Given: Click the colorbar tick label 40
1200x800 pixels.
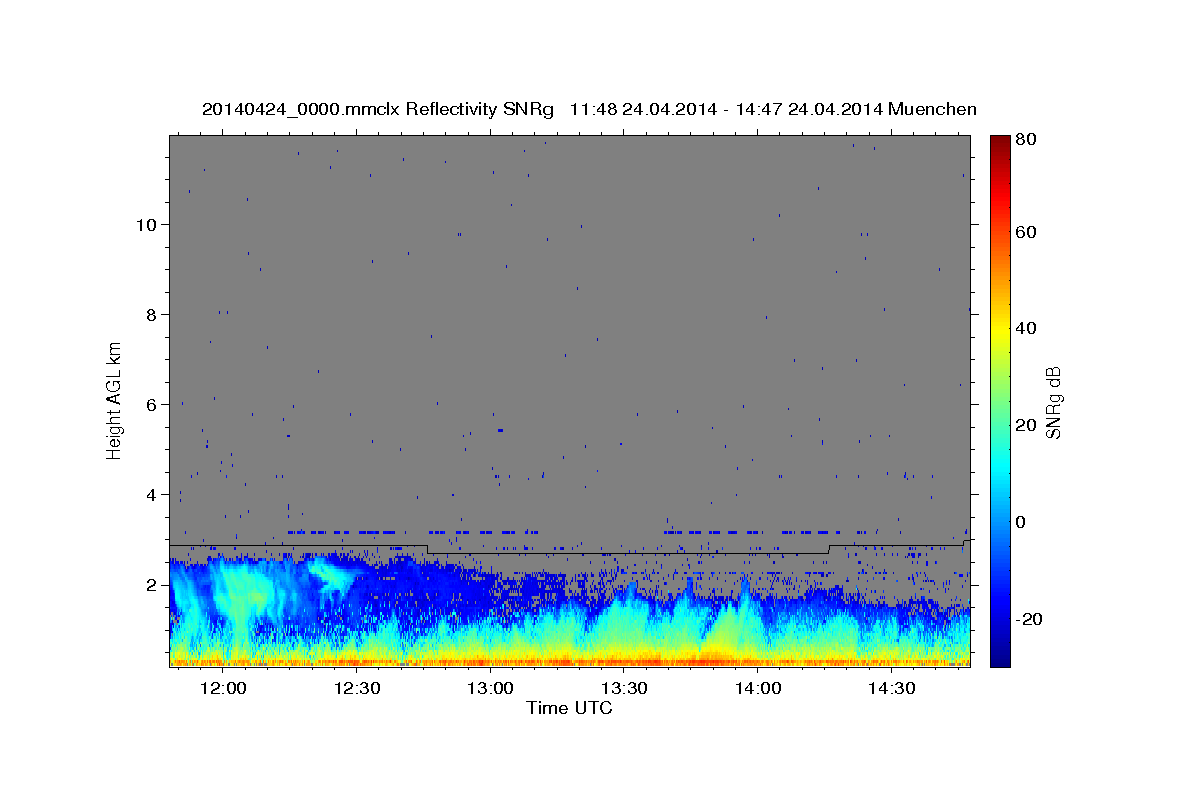Looking at the screenshot, I should (1027, 328).
